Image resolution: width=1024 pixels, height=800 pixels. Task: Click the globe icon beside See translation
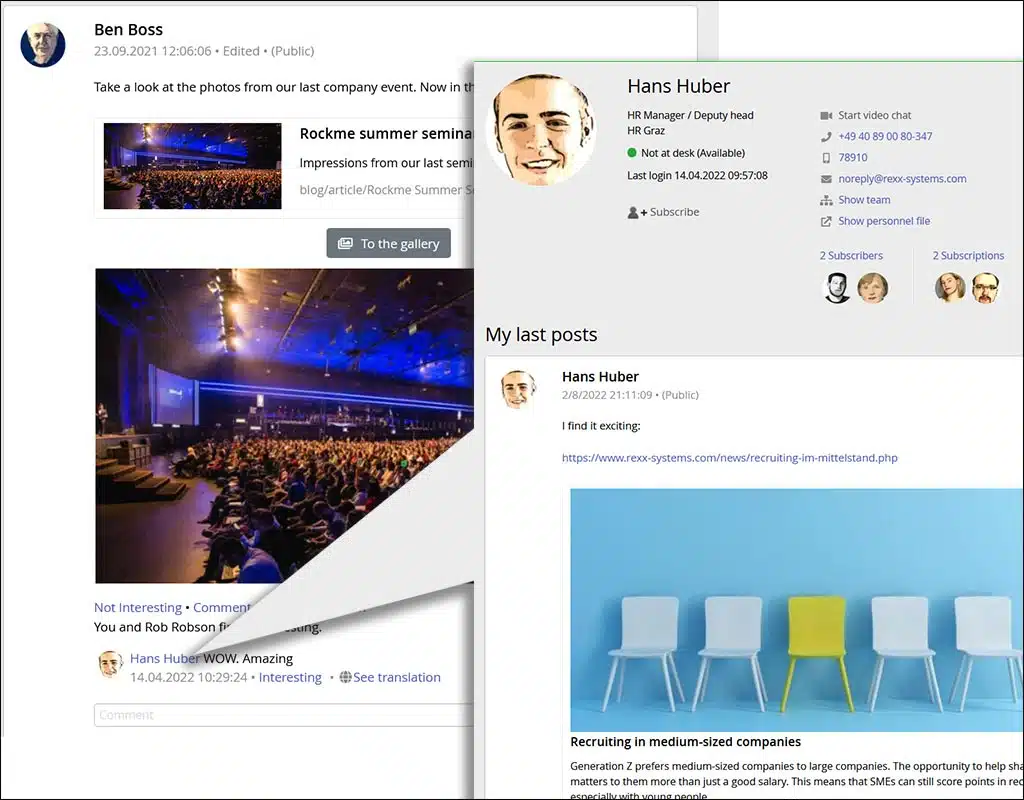[345, 677]
